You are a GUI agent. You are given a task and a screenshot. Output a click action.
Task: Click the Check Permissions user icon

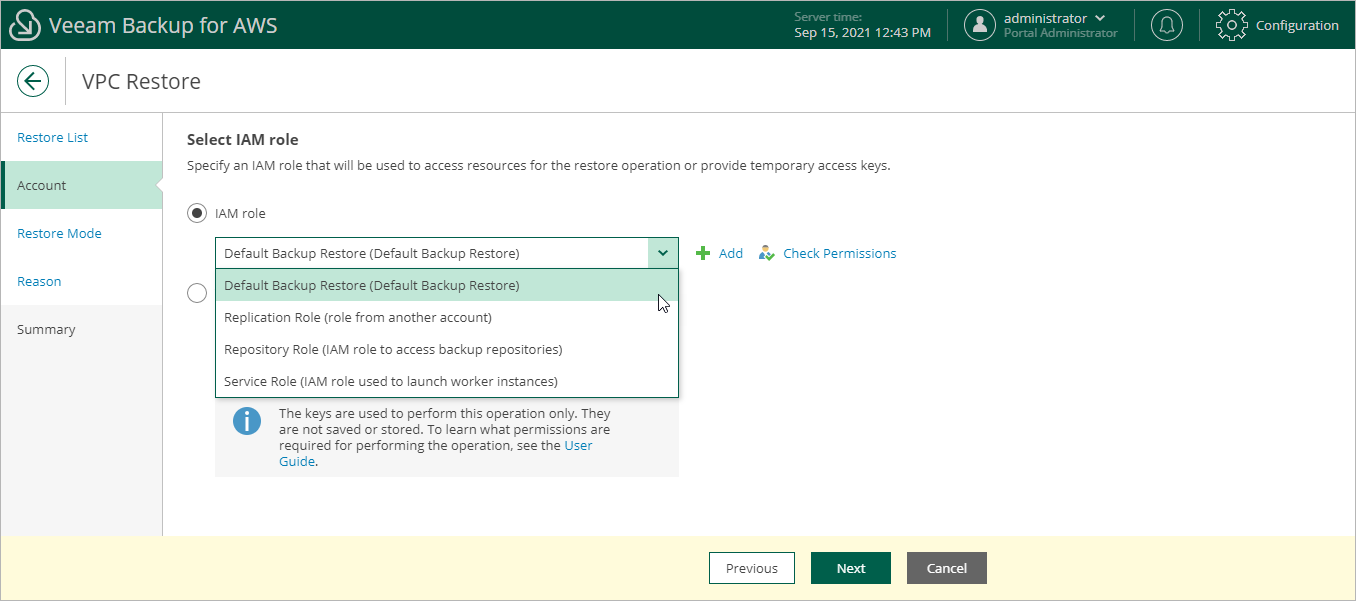coord(766,253)
